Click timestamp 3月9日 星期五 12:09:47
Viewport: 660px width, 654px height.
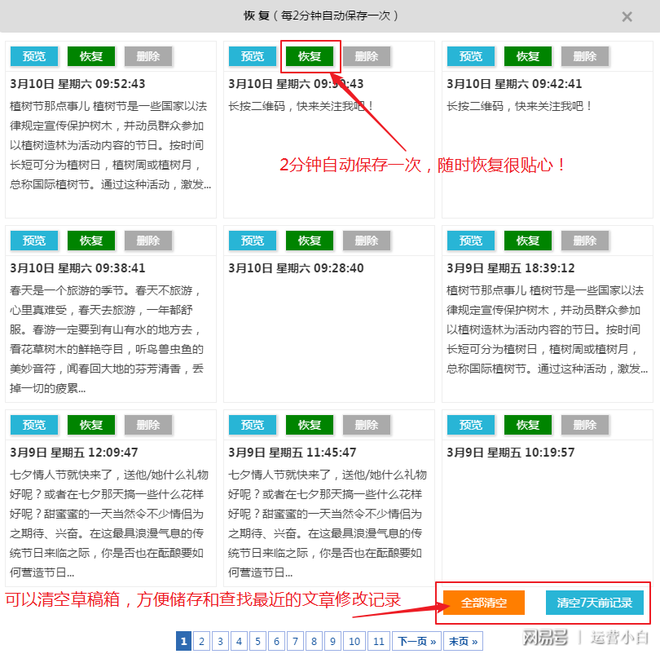74,452
